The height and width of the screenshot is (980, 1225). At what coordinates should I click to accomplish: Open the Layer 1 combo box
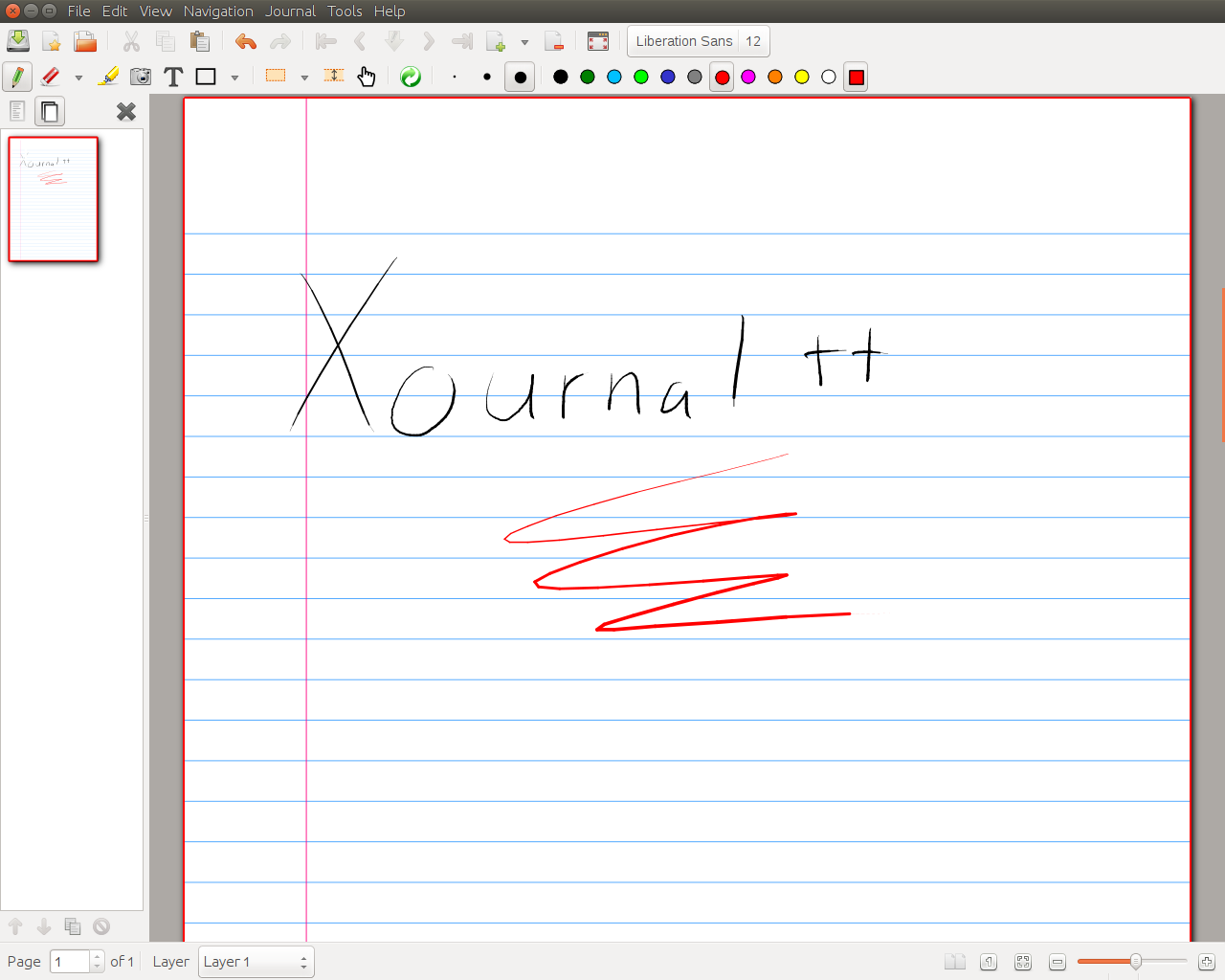click(x=256, y=962)
